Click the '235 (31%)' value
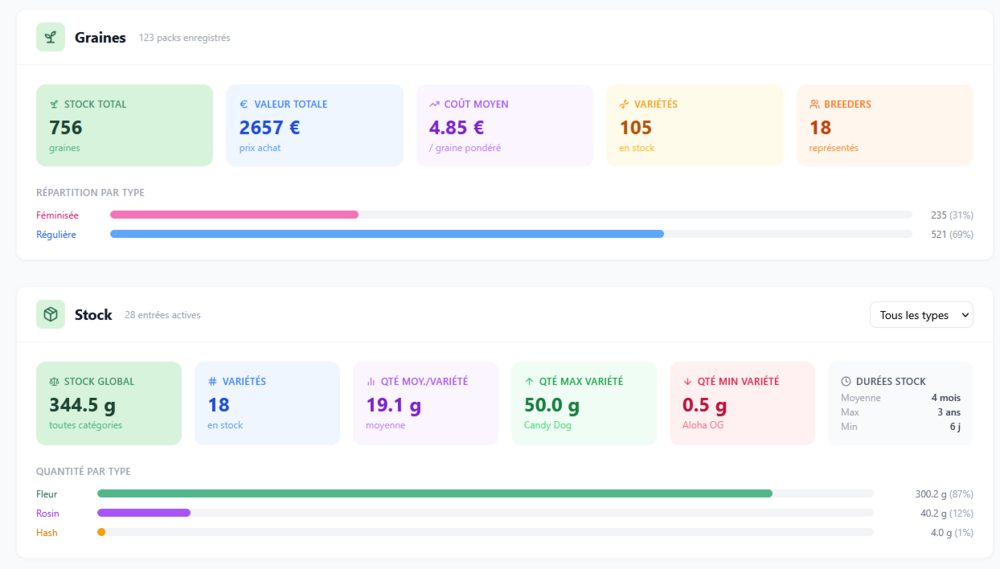 [x=952, y=216]
